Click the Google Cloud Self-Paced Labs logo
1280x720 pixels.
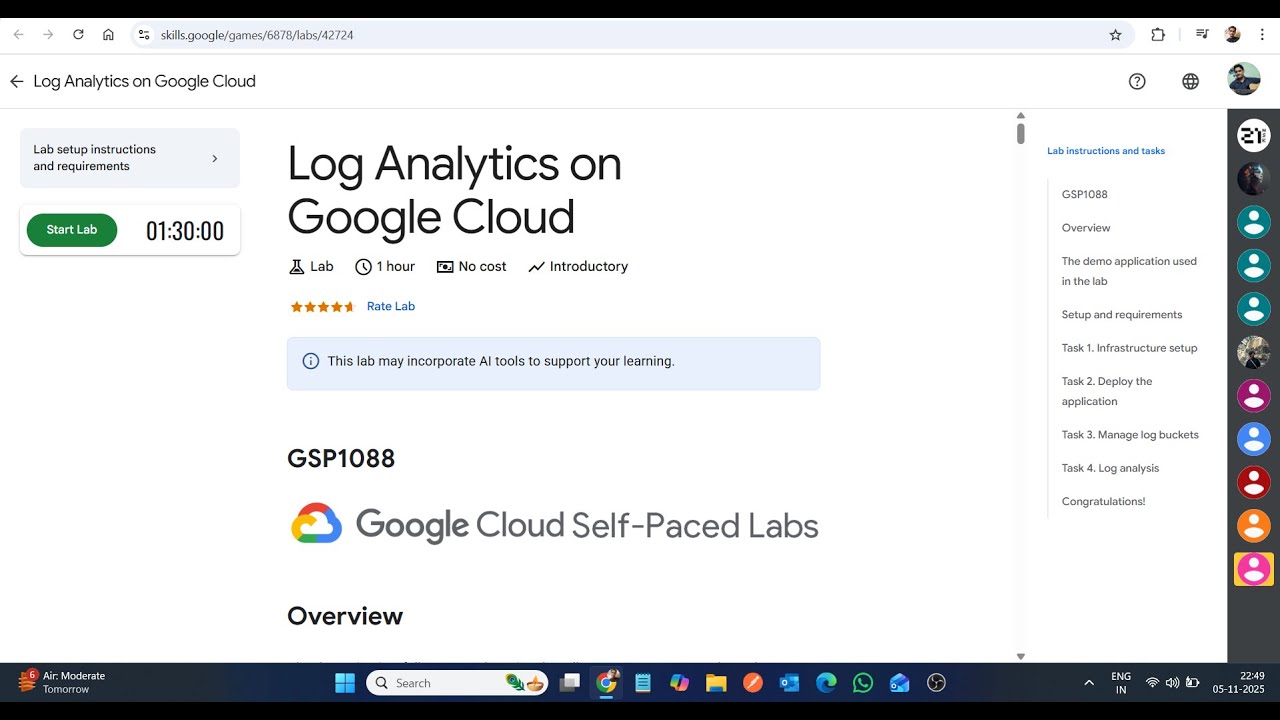click(x=555, y=524)
